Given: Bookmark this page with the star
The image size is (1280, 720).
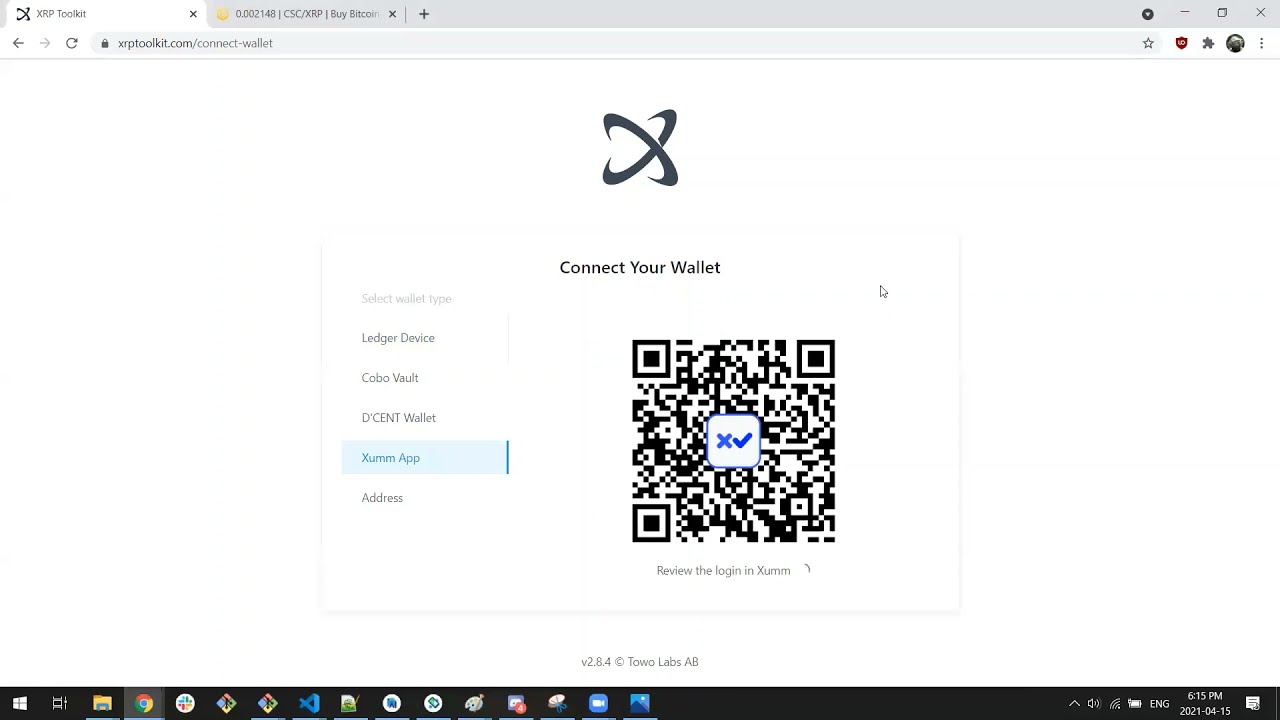Looking at the screenshot, I should pos(1148,43).
